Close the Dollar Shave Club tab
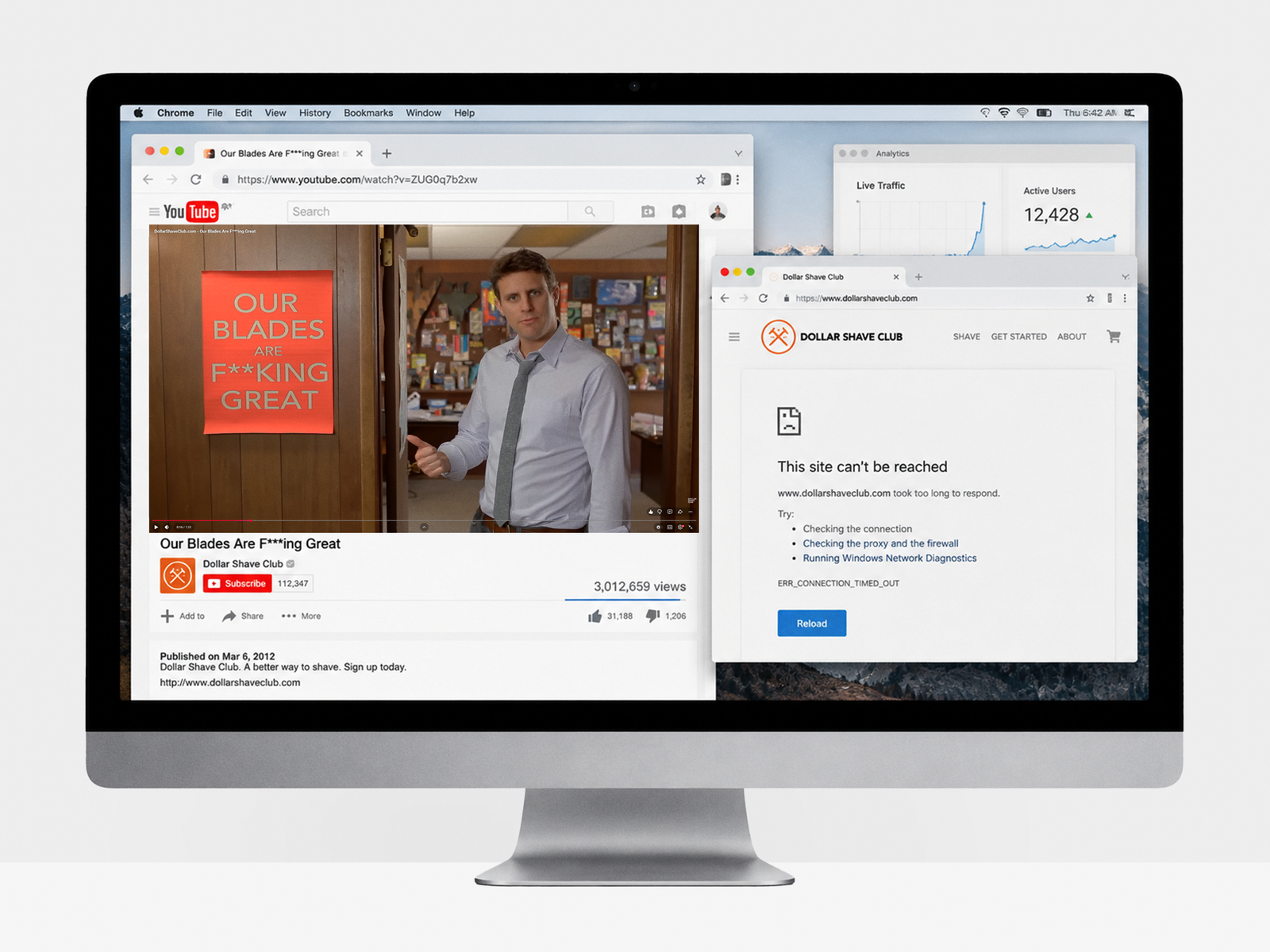The image size is (1270, 952). pyautogui.click(x=896, y=277)
